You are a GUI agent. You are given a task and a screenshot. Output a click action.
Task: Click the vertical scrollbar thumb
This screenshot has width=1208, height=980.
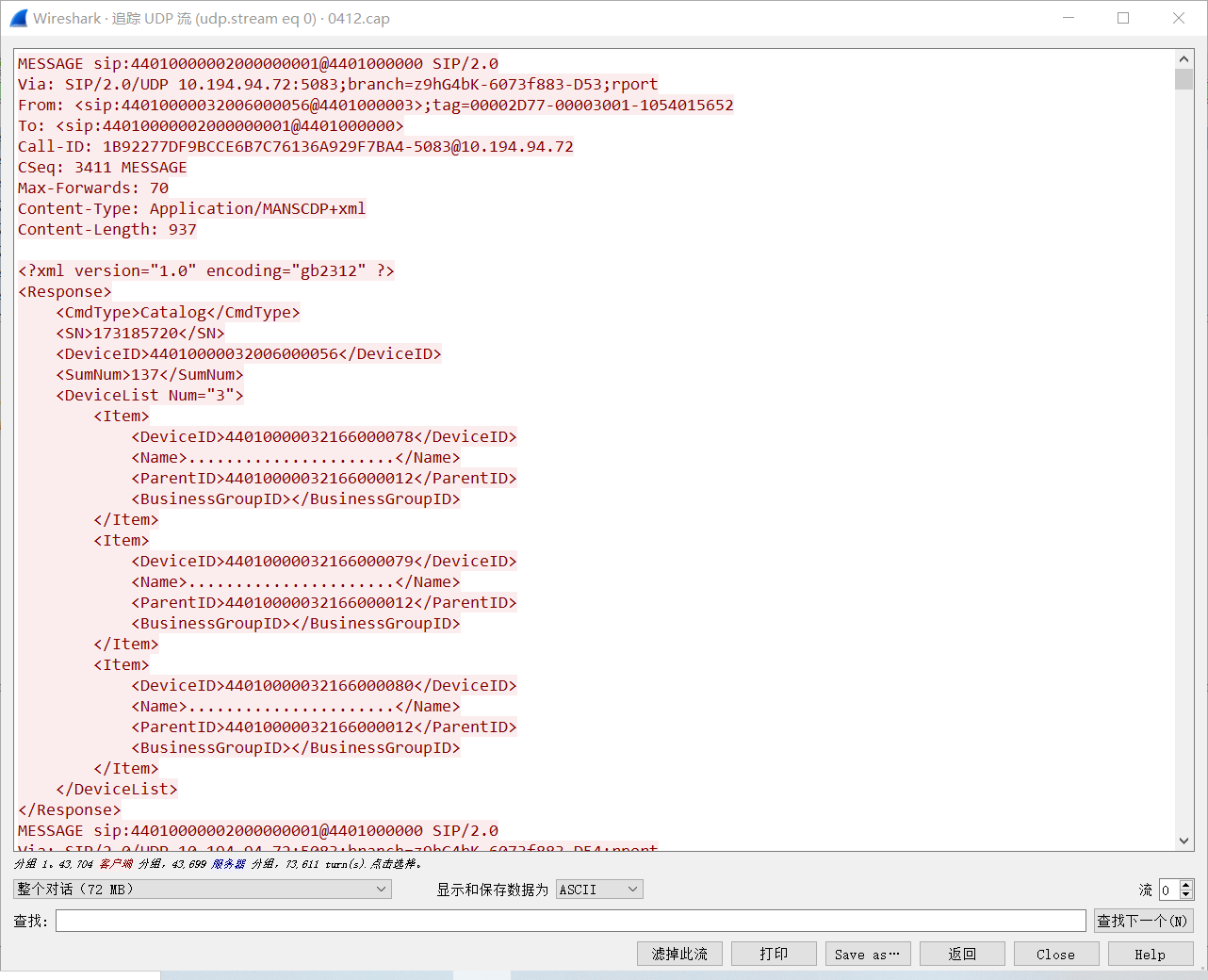1184,78
